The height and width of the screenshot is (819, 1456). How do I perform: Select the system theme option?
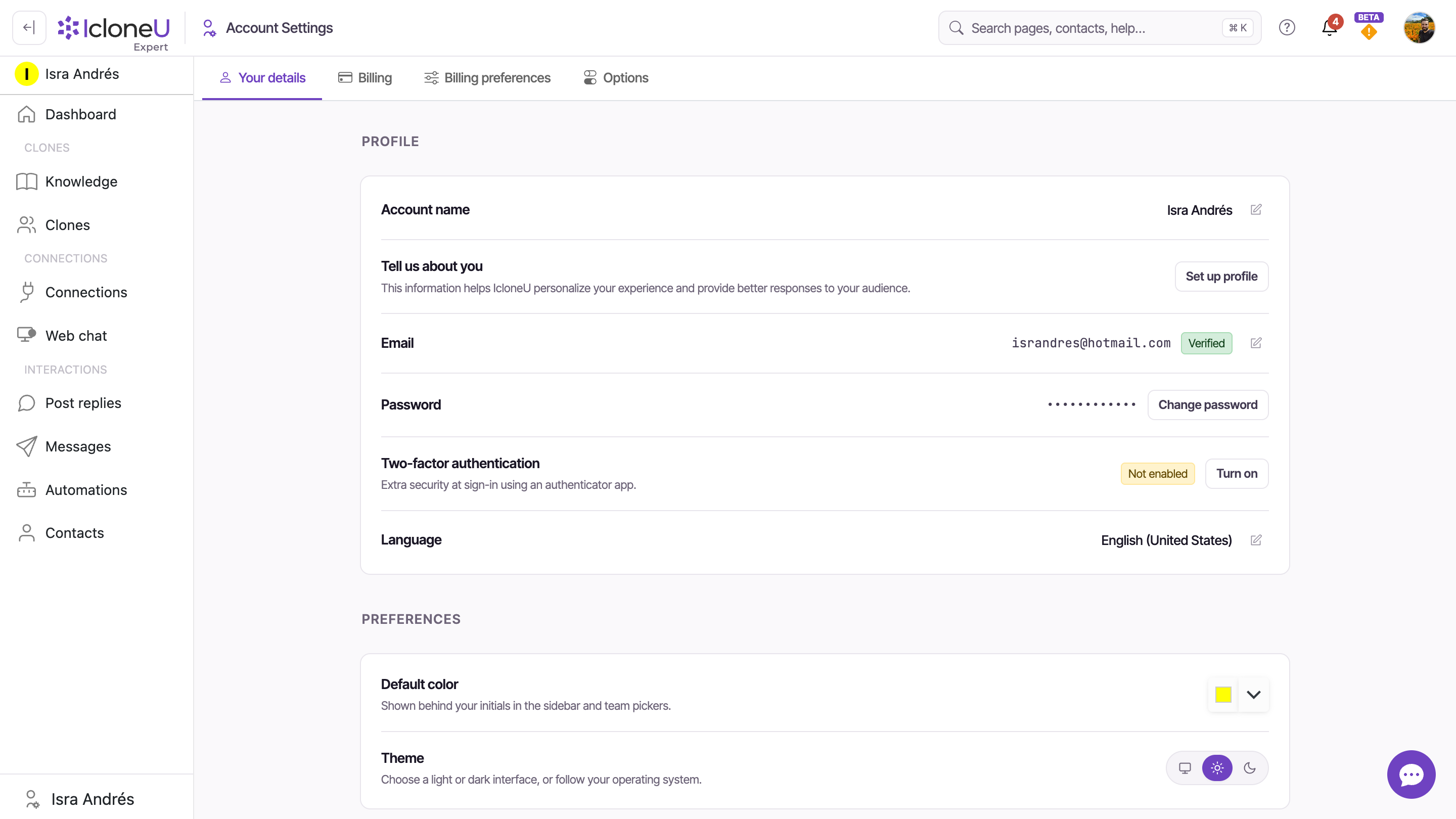point(1185,768)
